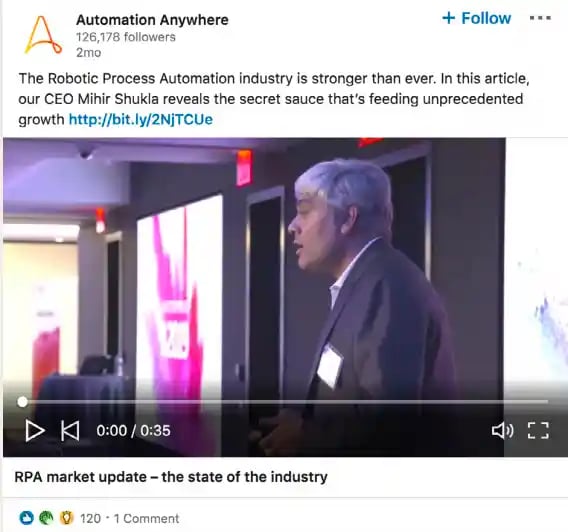The width and height of the screenshot is (568, 532).
Task: Click the blue Like reaction icon
Action: (x=26, y=518)
